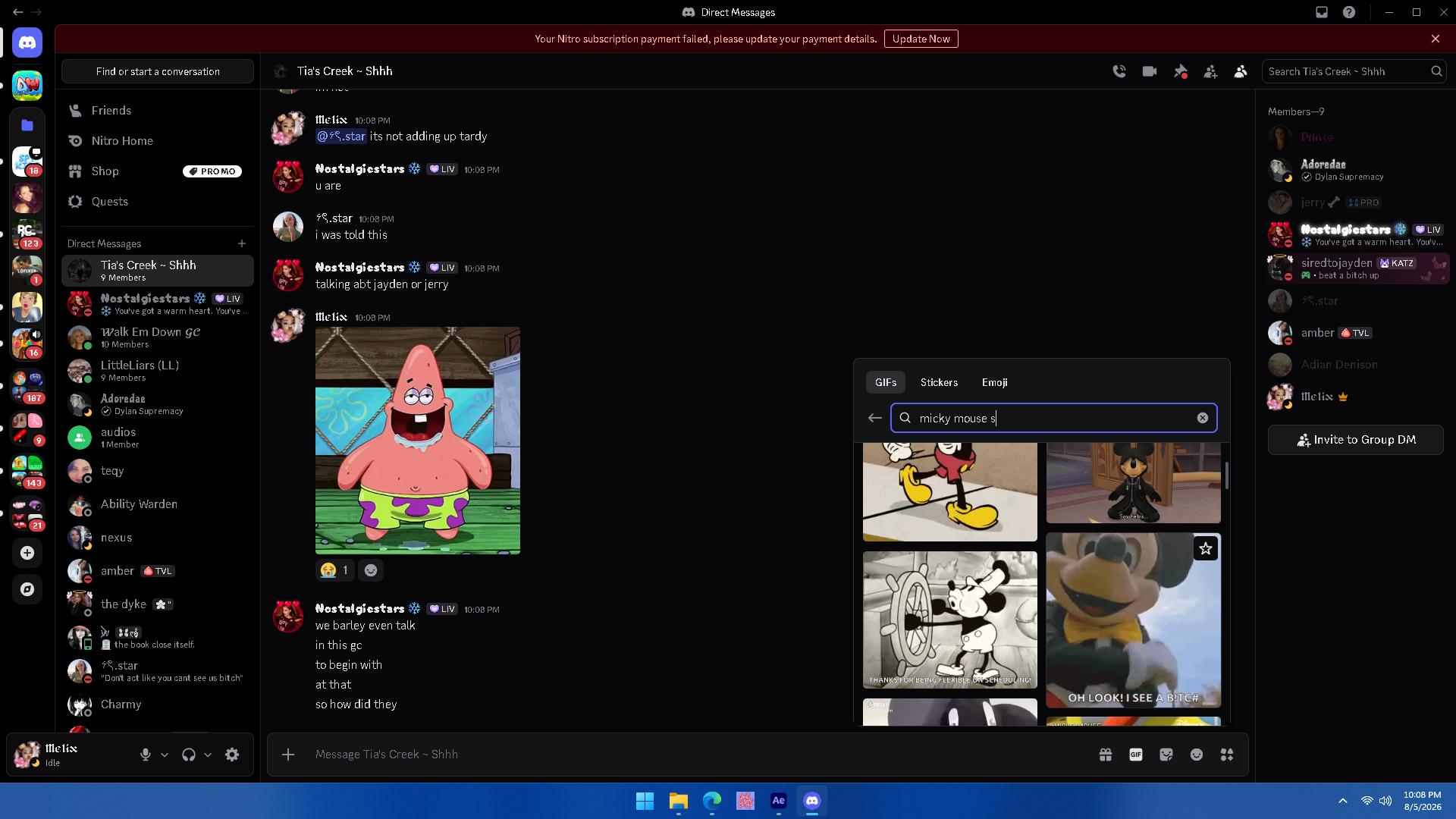Image resolution: width=1456 pixels, height=819 pixels.
Task: Attach a file with the plus button
Action: (x=288, y=755)
